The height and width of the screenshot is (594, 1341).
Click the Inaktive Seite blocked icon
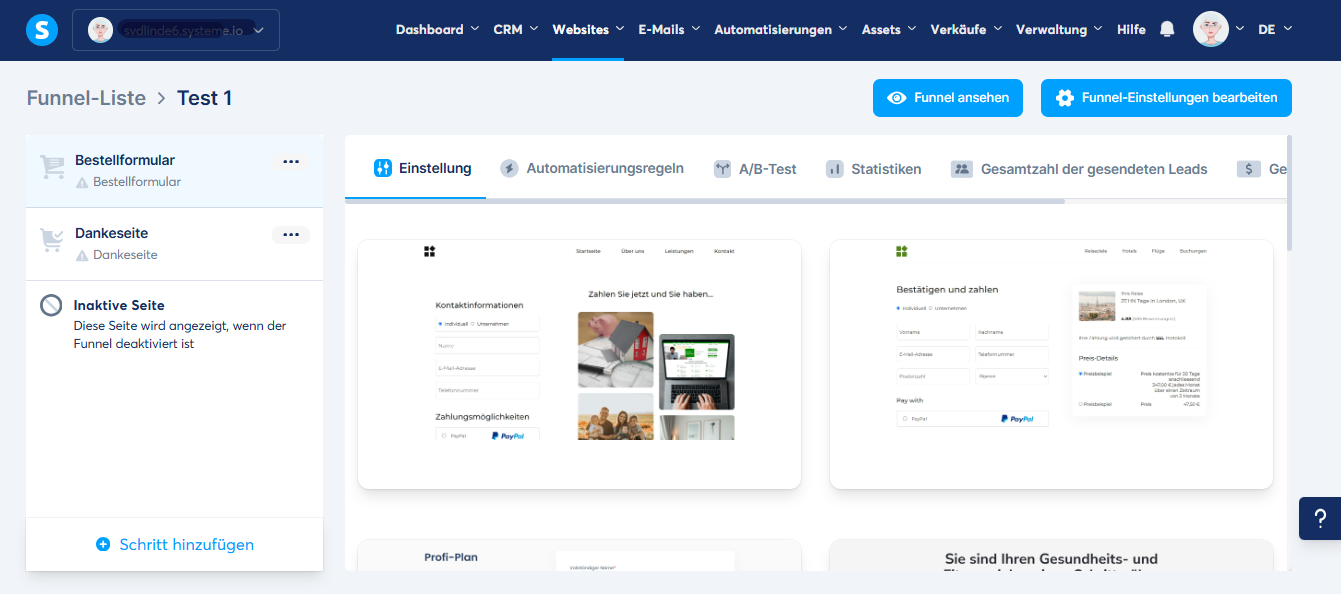click(51, 306)
